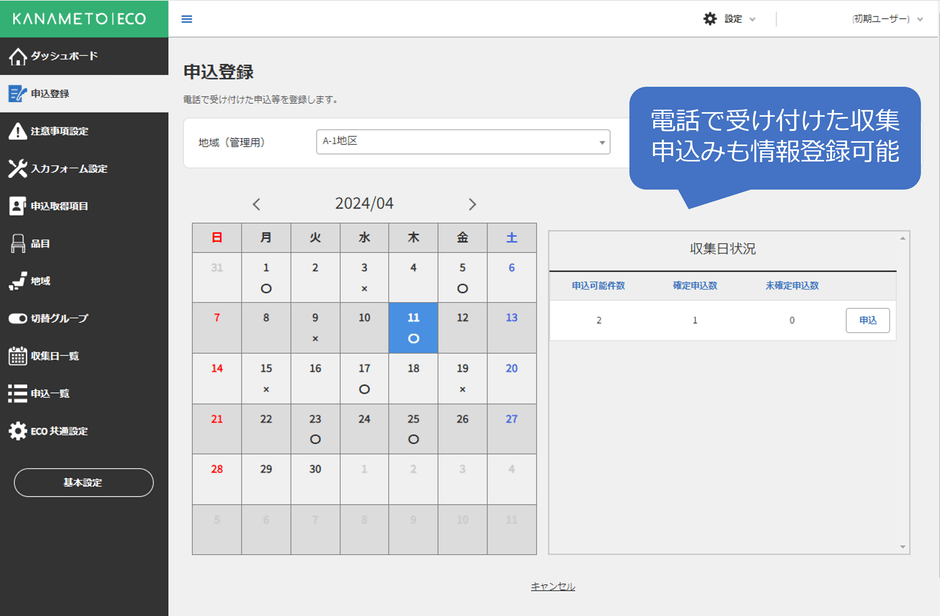This screenshot has width=940, height=616.
Task: Go to previous month in calendar
Action: (257, 204)
